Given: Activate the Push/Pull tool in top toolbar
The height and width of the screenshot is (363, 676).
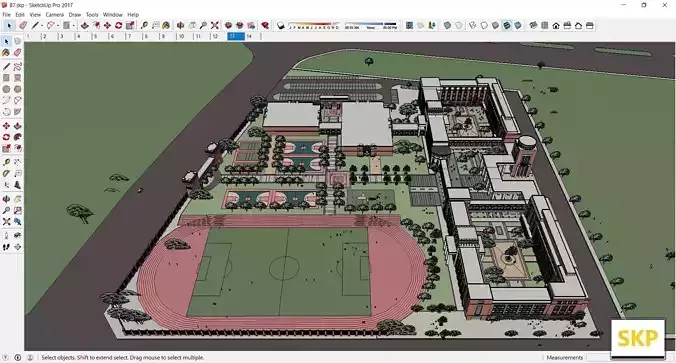Looking at the screenshot, I should coord(84,25).
